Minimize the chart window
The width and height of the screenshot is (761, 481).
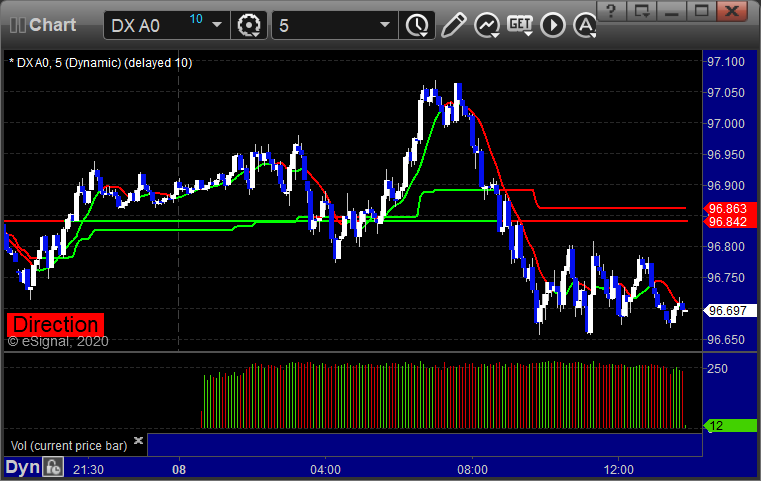pyautogui.click(x=671, y=11)
